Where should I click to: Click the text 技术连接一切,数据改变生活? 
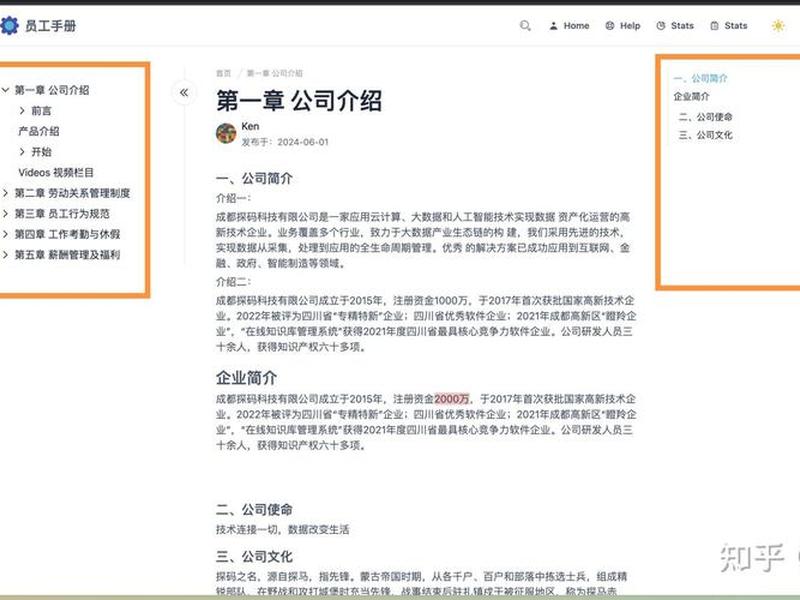[283, 530]
